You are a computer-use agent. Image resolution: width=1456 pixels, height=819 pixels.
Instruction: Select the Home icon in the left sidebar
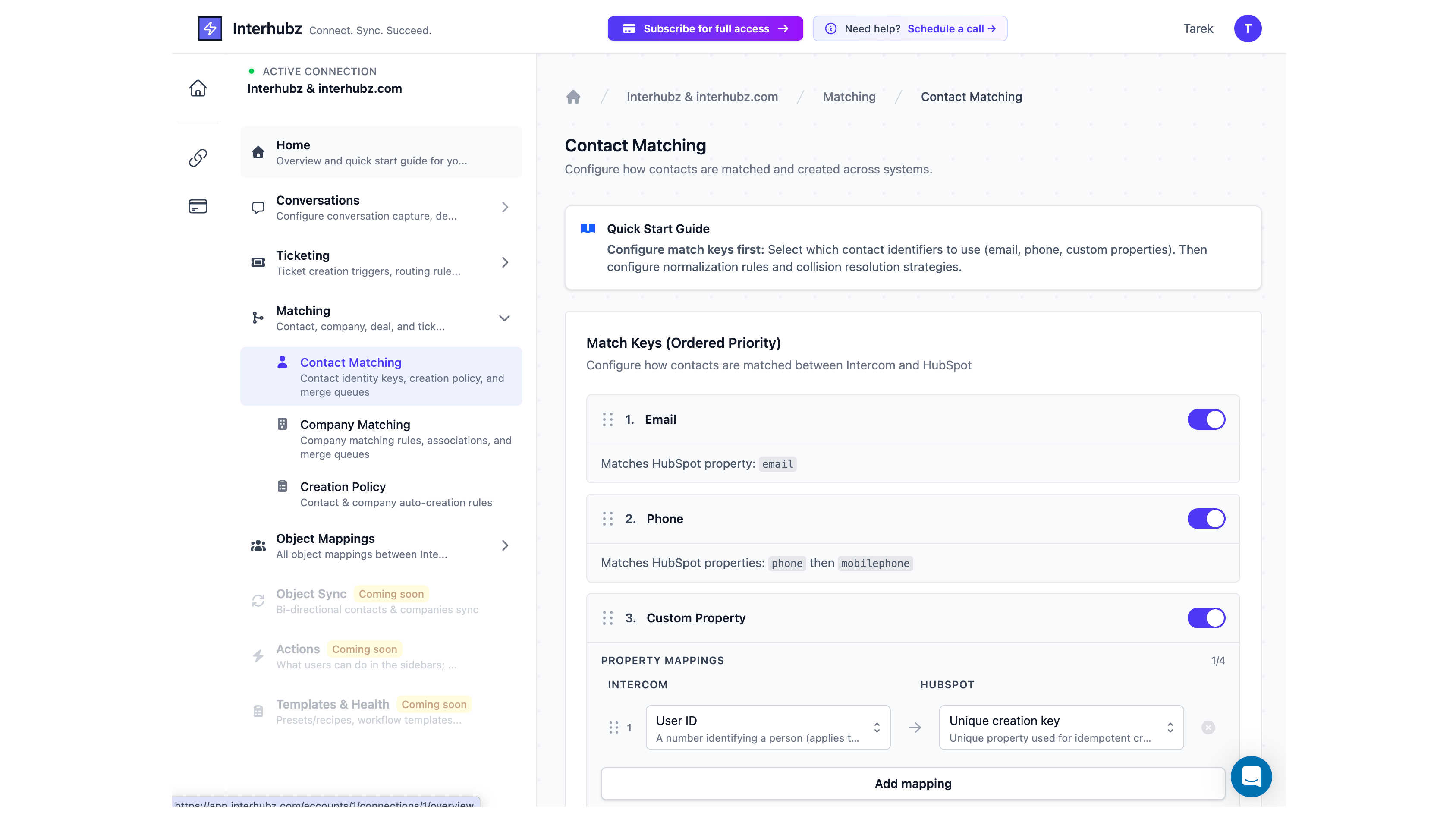pos(197,88)
